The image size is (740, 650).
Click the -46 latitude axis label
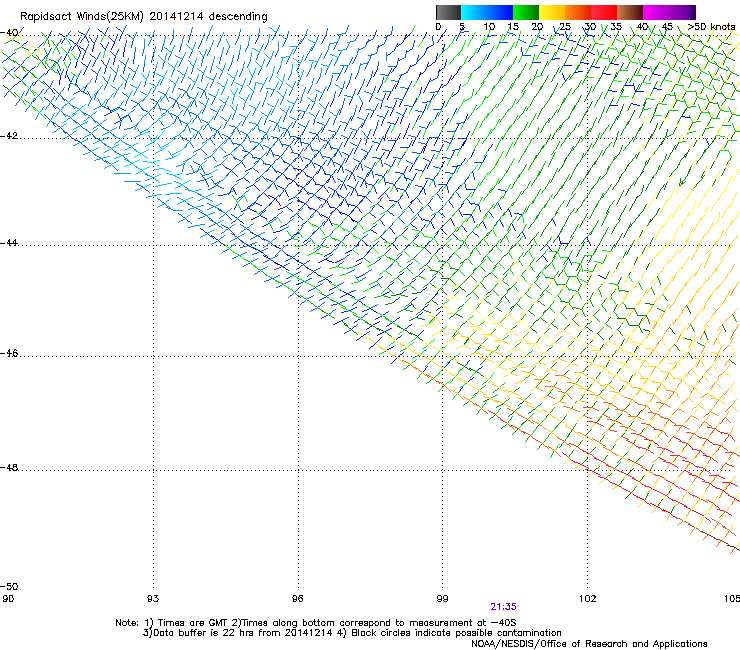coord(9,354)
